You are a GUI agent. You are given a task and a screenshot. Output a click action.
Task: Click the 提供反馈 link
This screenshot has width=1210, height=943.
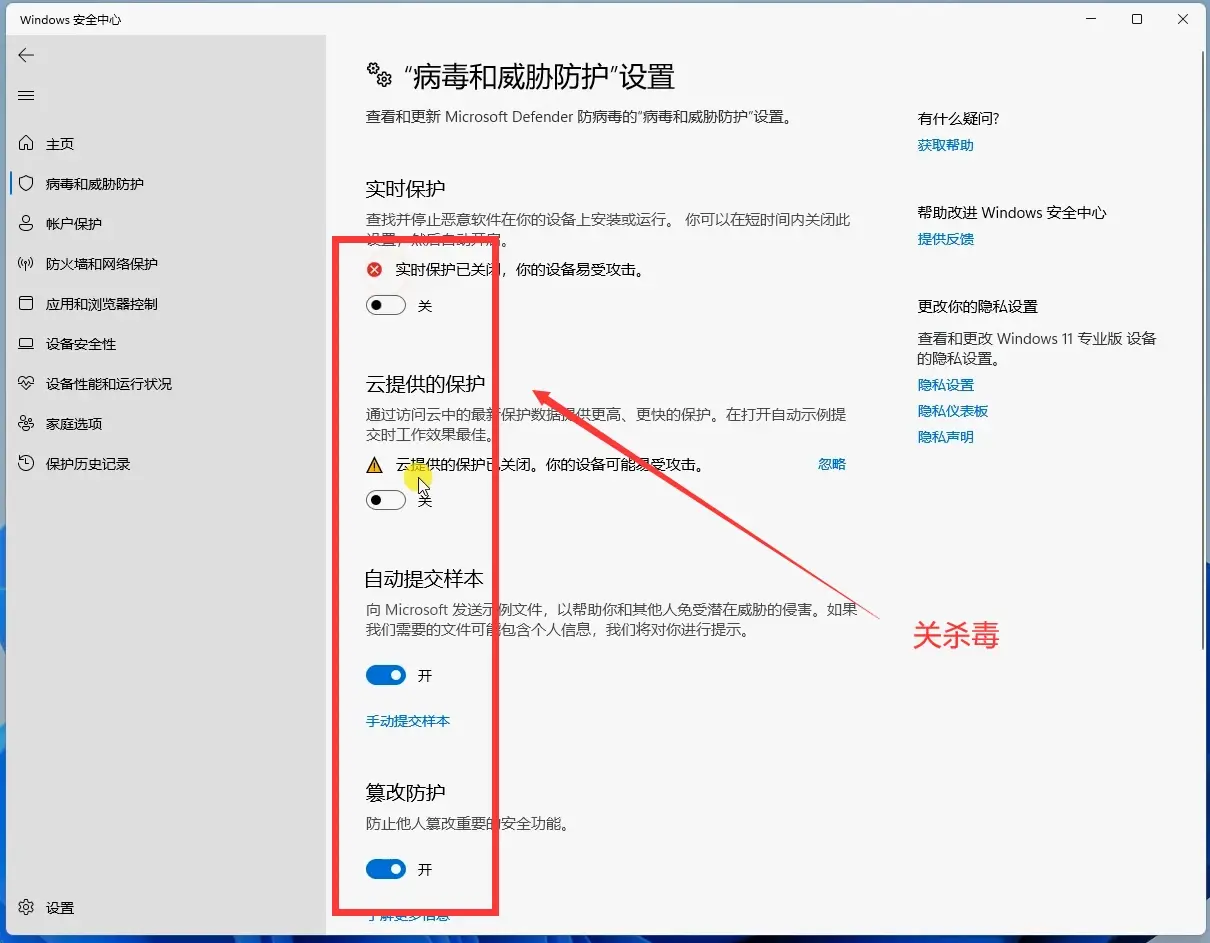945,239
